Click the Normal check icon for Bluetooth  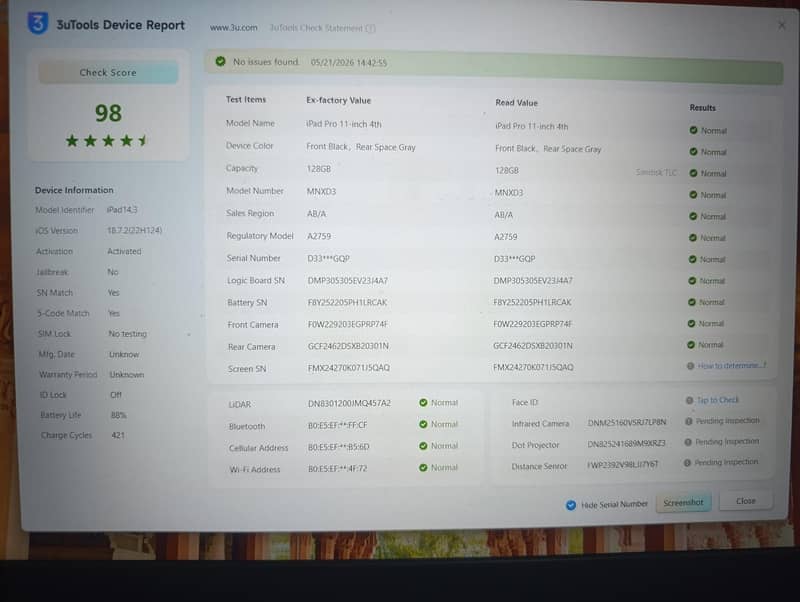tap(423, 424)
